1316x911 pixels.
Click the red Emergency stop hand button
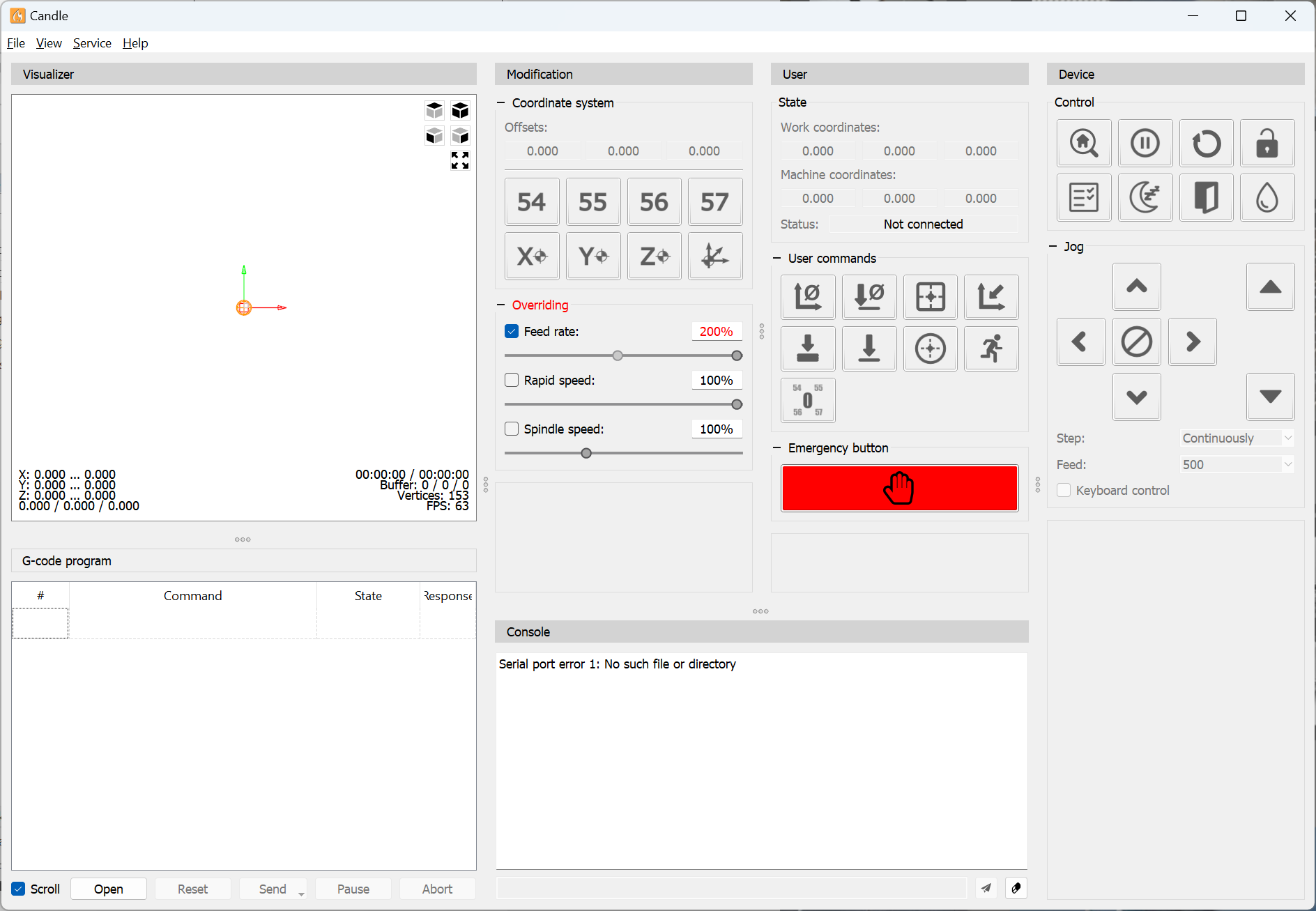[899, 488]
